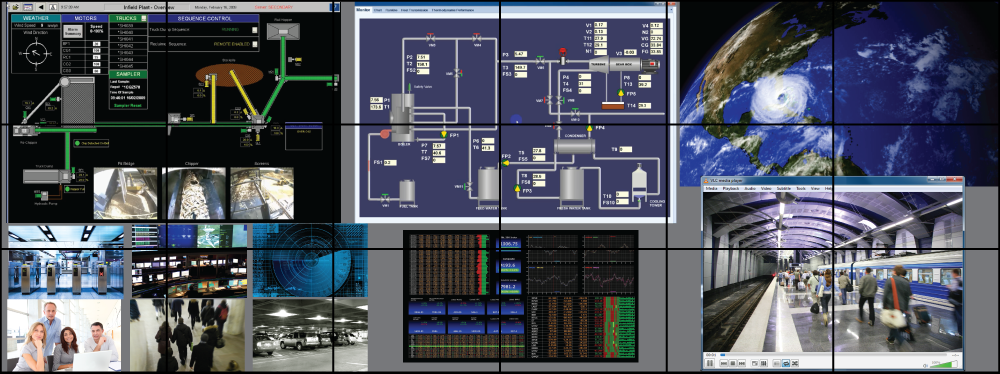
Task: Open the VLC Playback menu
Action: click(731, 189)
